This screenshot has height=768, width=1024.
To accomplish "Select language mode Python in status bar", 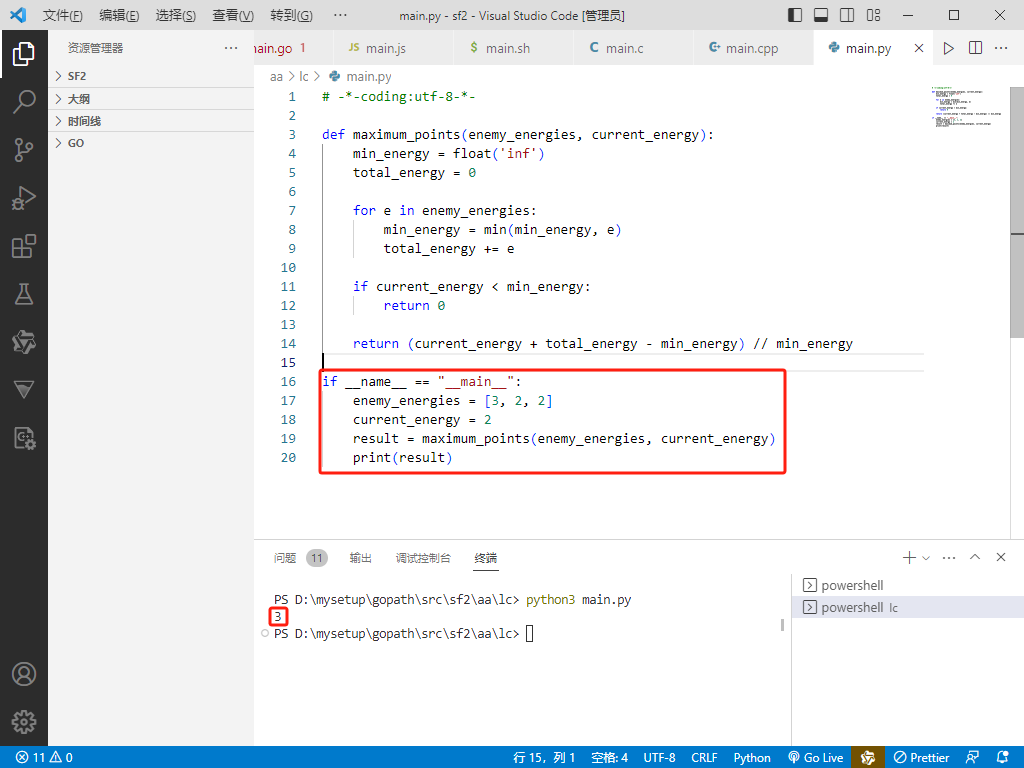I will (752, 758).
